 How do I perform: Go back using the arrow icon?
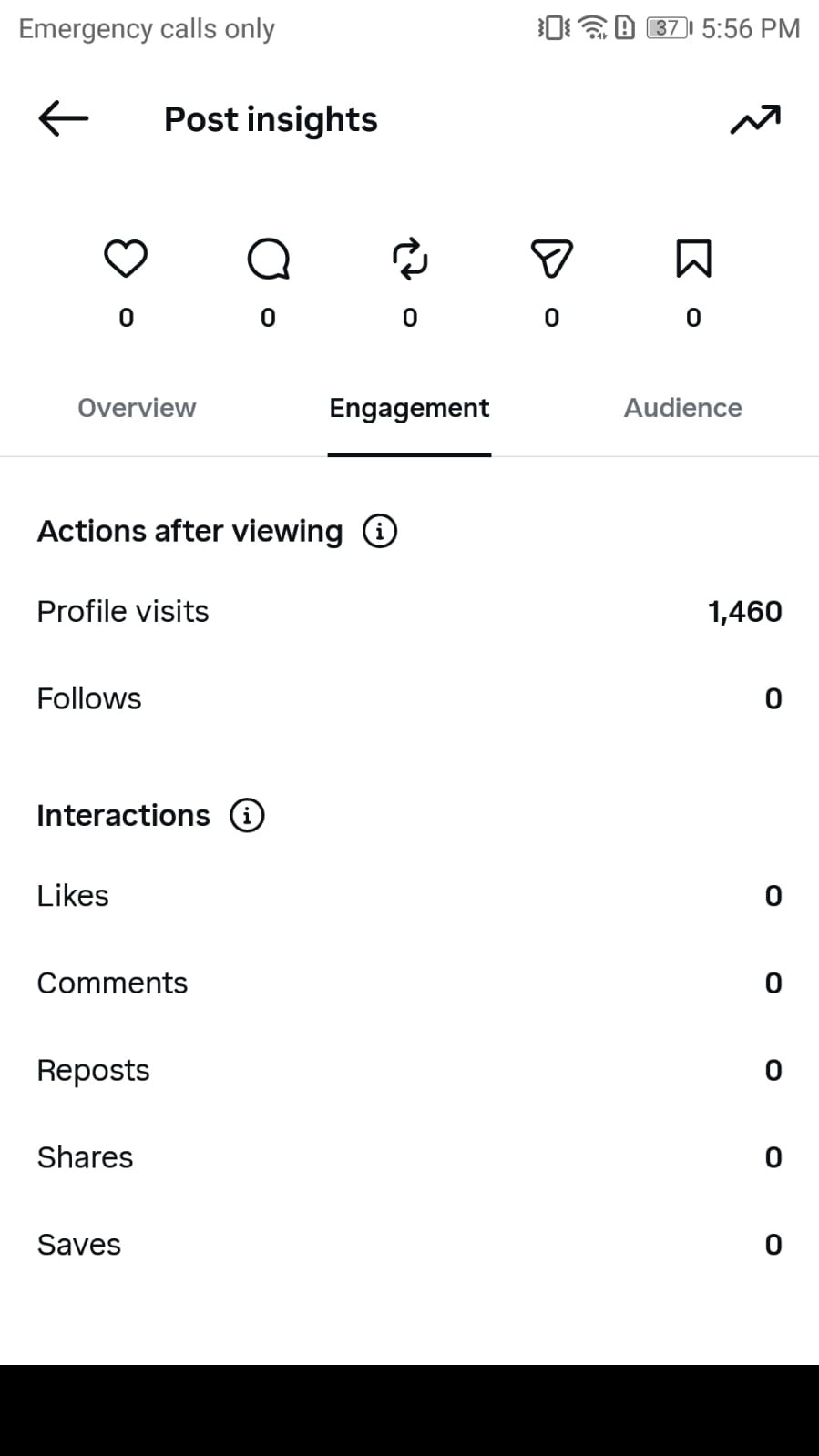(x=64, y=118)
